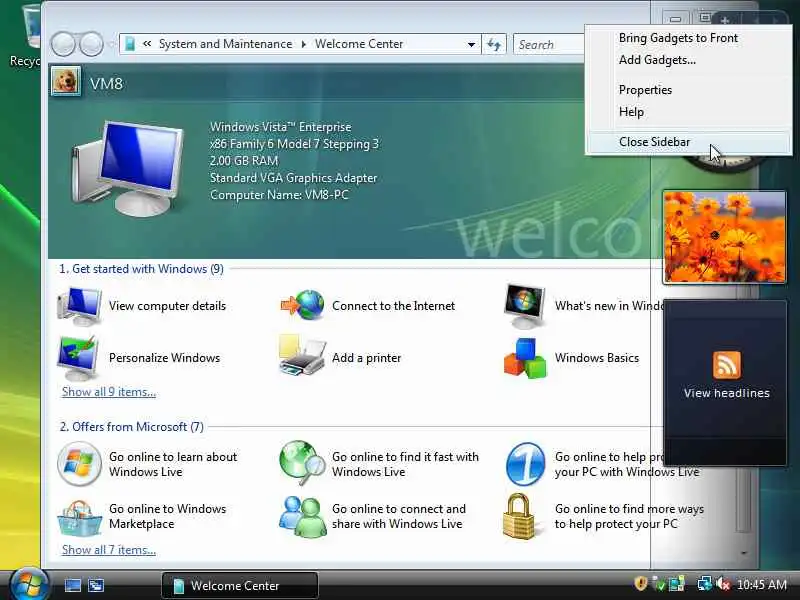Click Show Desktop quick launch icon

[x=72, y=585]
